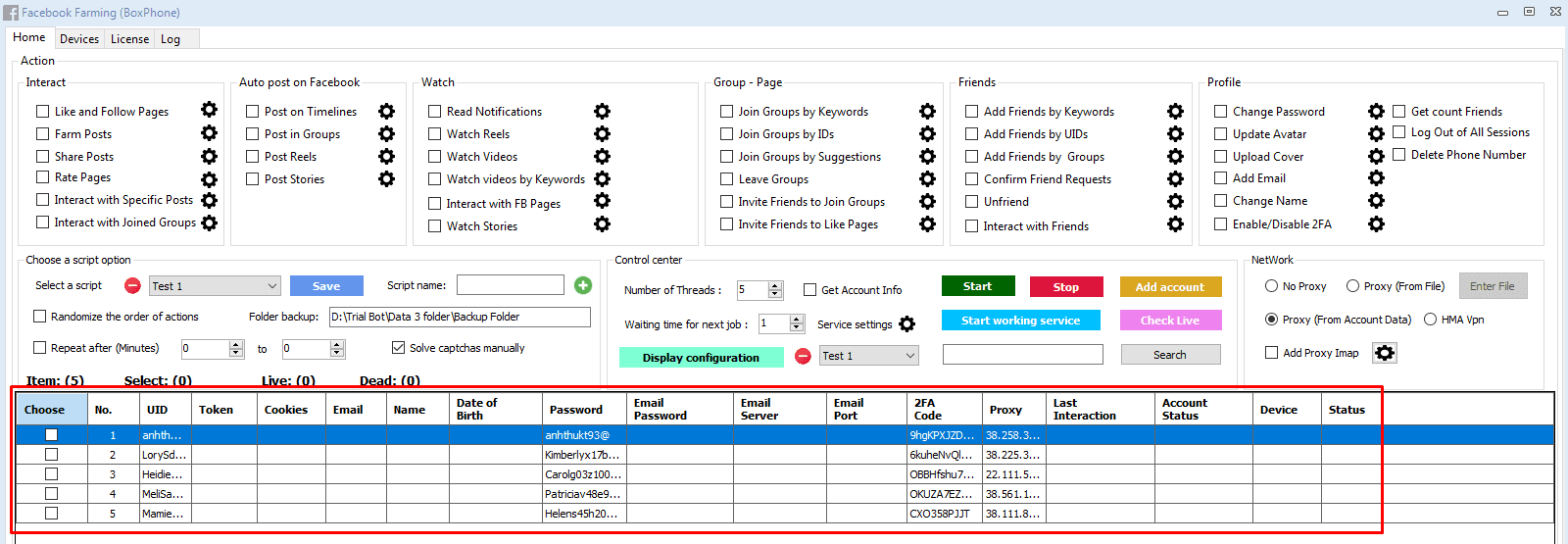The height and width of the screenshot is (544, 1568).
Task: Increase Number of Threads value
Action: point(775,285)
